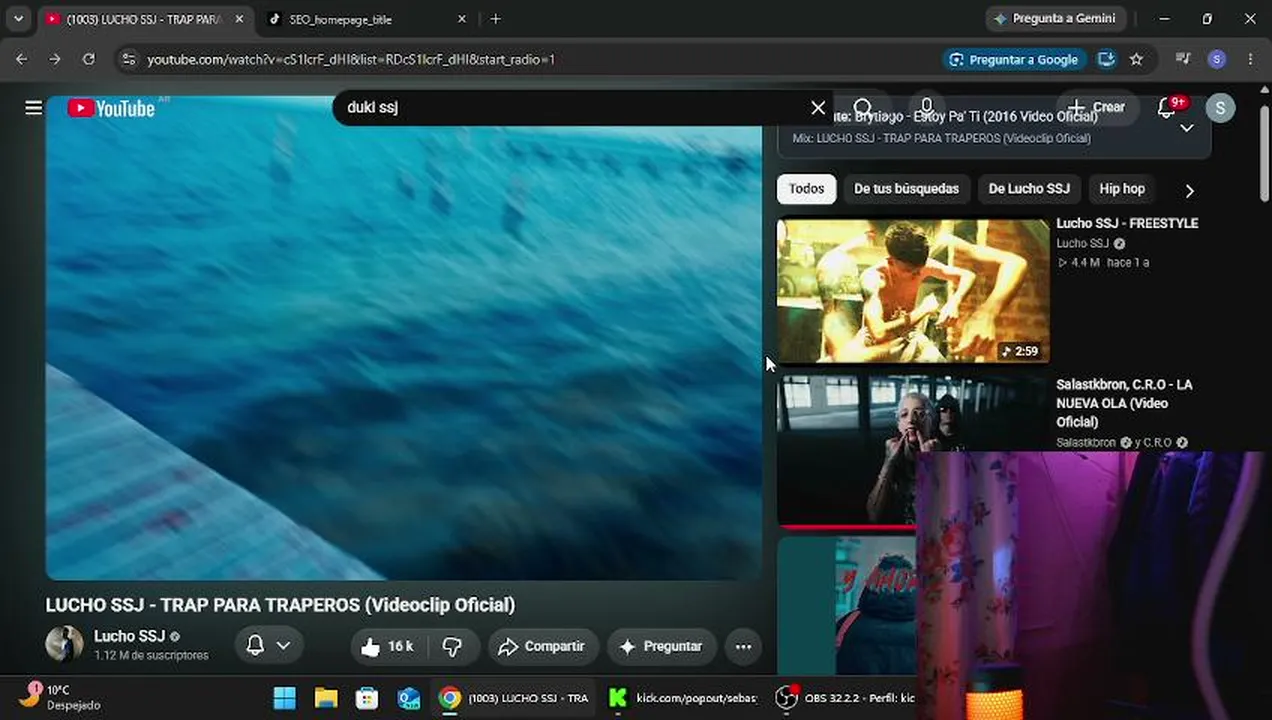This screenshot has width=1272, height=720.
Task: Open the tab search dropdown arrow
Action: [x=18, y=18]
